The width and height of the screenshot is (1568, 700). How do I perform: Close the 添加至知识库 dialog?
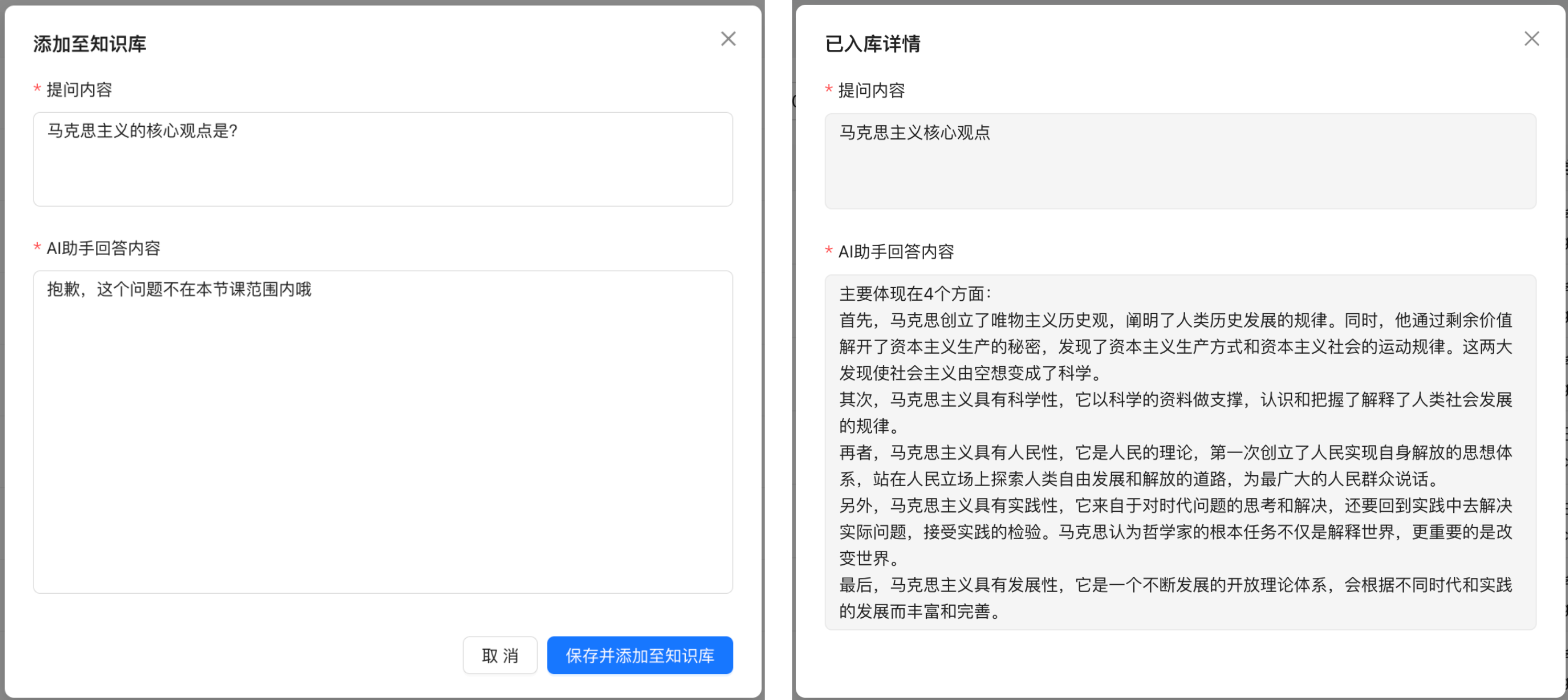click(x=728, y=39)
